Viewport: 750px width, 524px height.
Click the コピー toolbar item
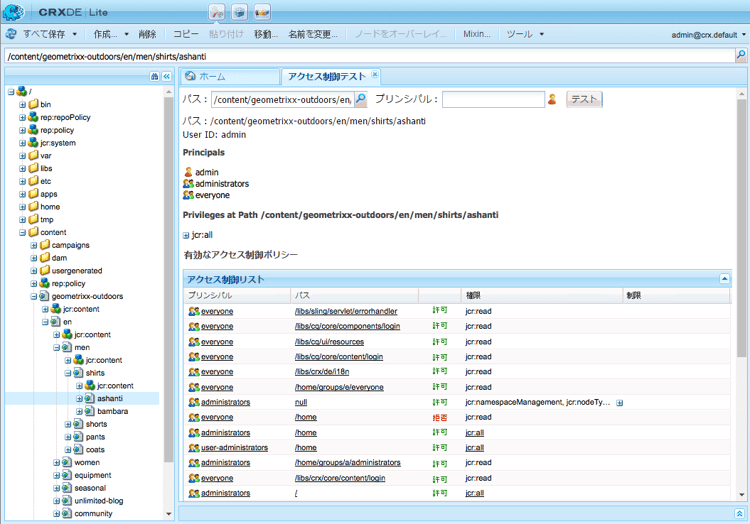click(x=186, y=34)
